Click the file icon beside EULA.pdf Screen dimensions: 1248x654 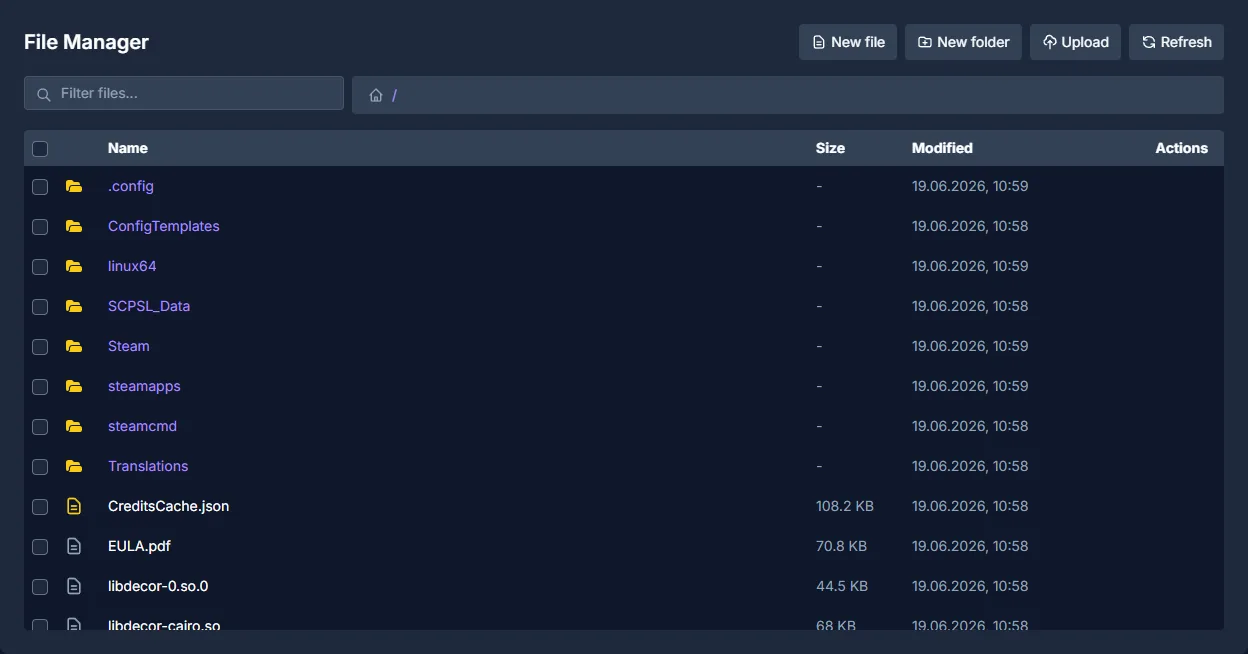click(x=74, y=546)
